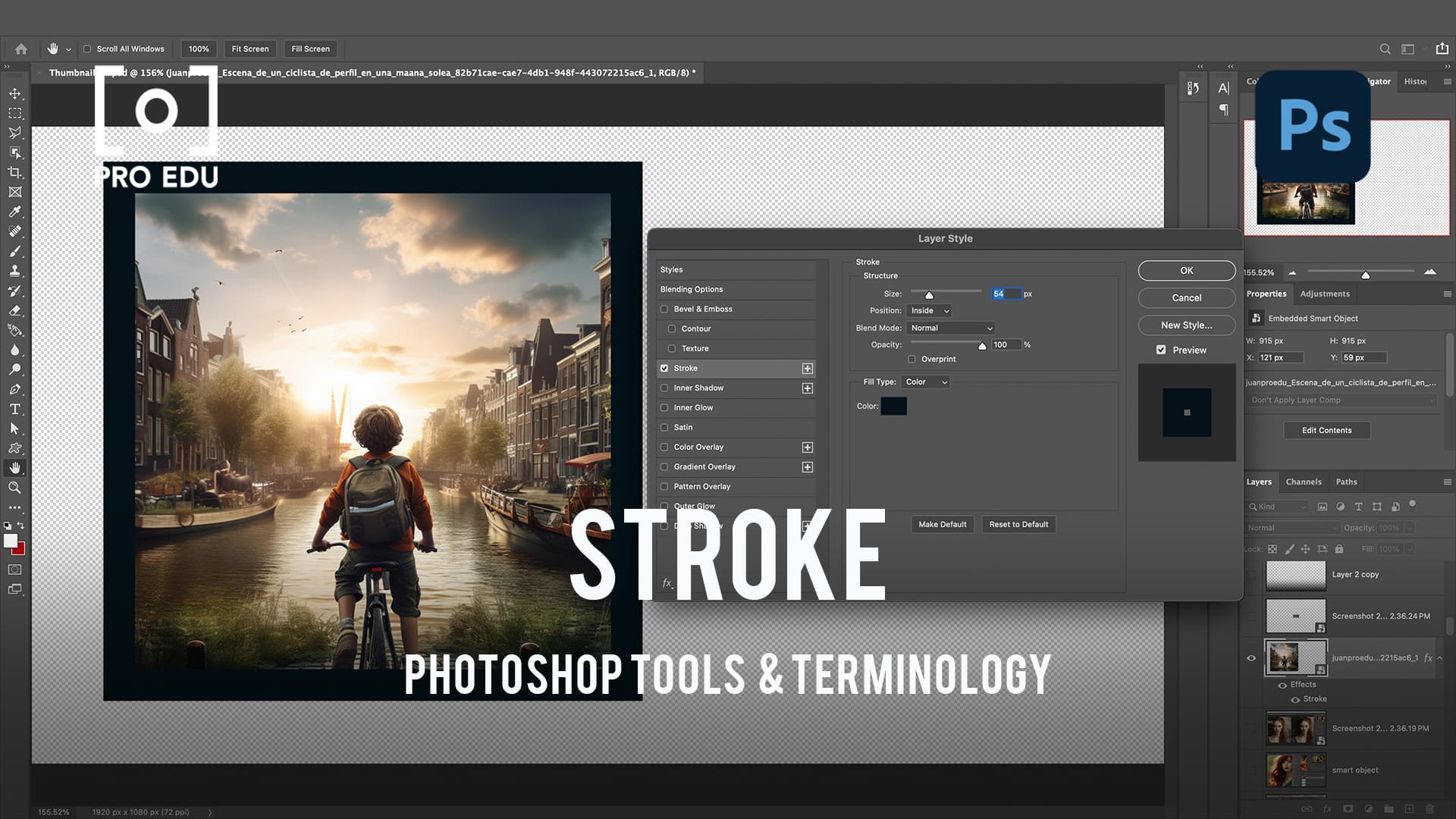Viewport: 1456px width, 819px height.
Task: Hide the Stroke effect with its eye icon
Action: [1295, 699]
